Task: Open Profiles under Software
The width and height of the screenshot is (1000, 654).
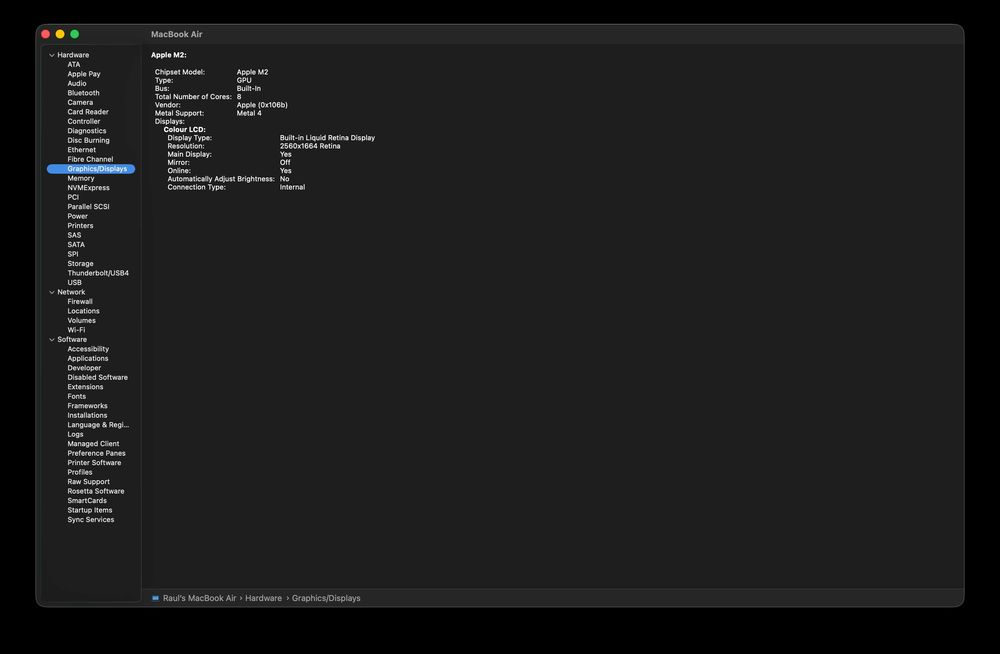Action: tap(80, 472)
